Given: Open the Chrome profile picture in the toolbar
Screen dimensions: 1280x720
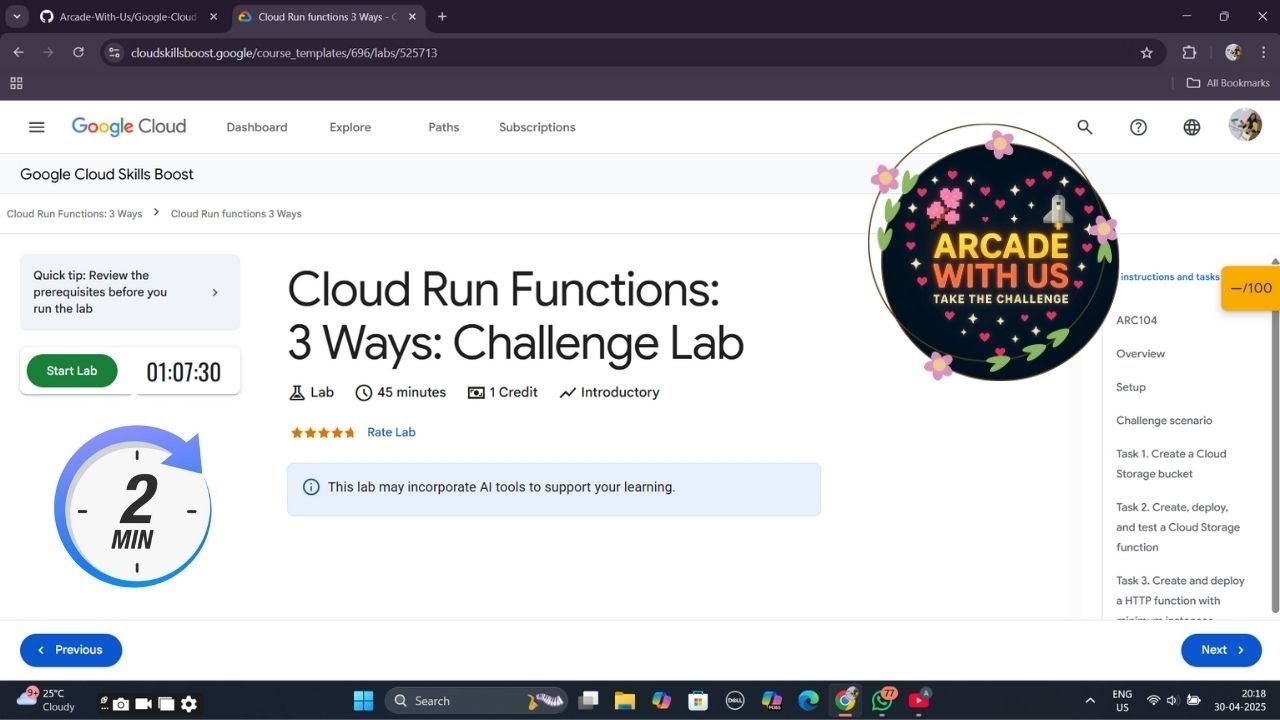Looking at the screenshot, I should click(x=1233, y=53).
